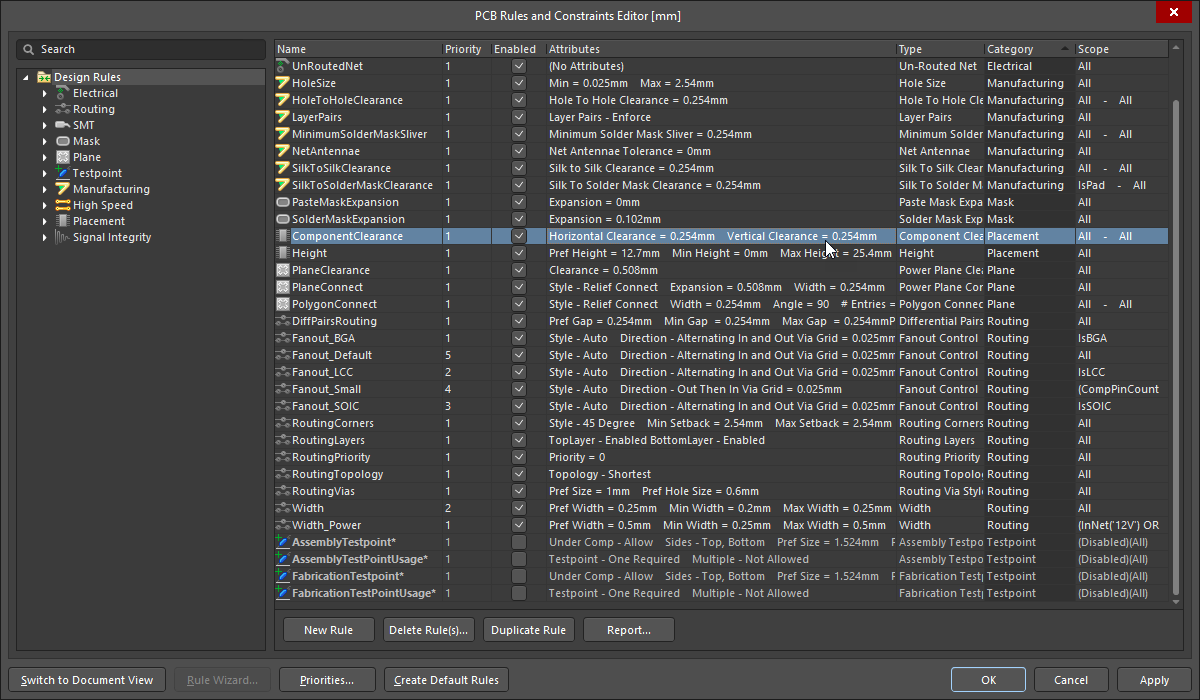Collapse the Design Rules root node
This screenshot has height=700, width=1200.
(25, 77)
